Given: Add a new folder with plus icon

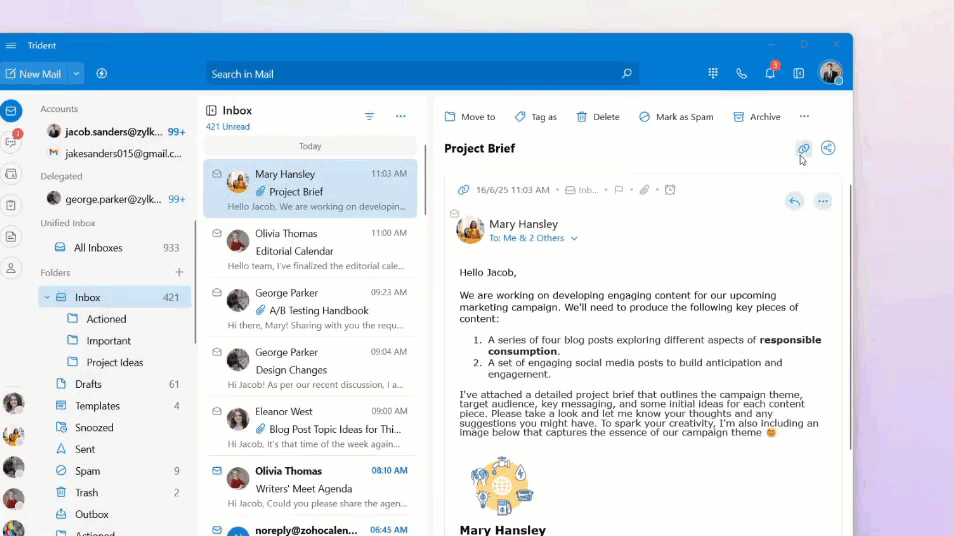Looking at the screenshot, I should click(x=179, y=272).
